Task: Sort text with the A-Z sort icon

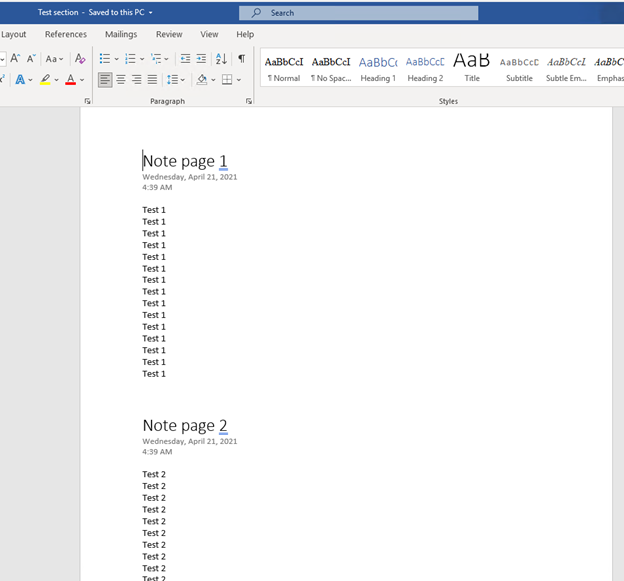Action: tap(221, 59)
